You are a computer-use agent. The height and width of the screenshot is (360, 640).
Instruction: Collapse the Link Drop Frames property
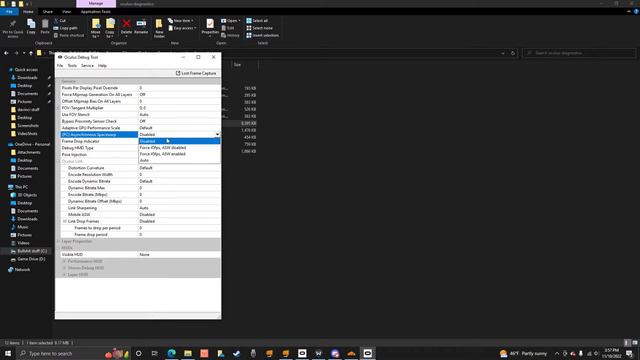[64, 221]
